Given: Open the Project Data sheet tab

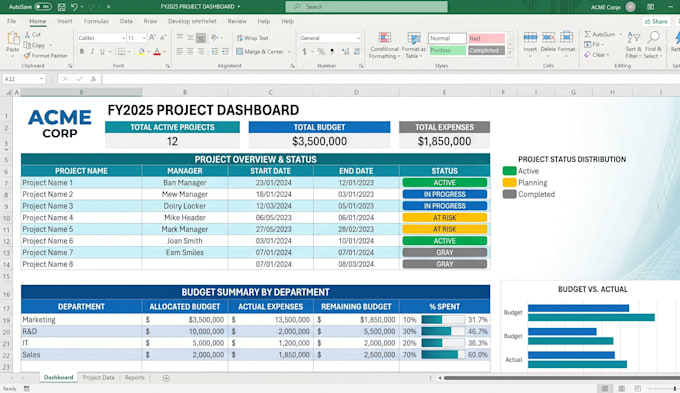Looking at the screenshot, I should [98, 378].
